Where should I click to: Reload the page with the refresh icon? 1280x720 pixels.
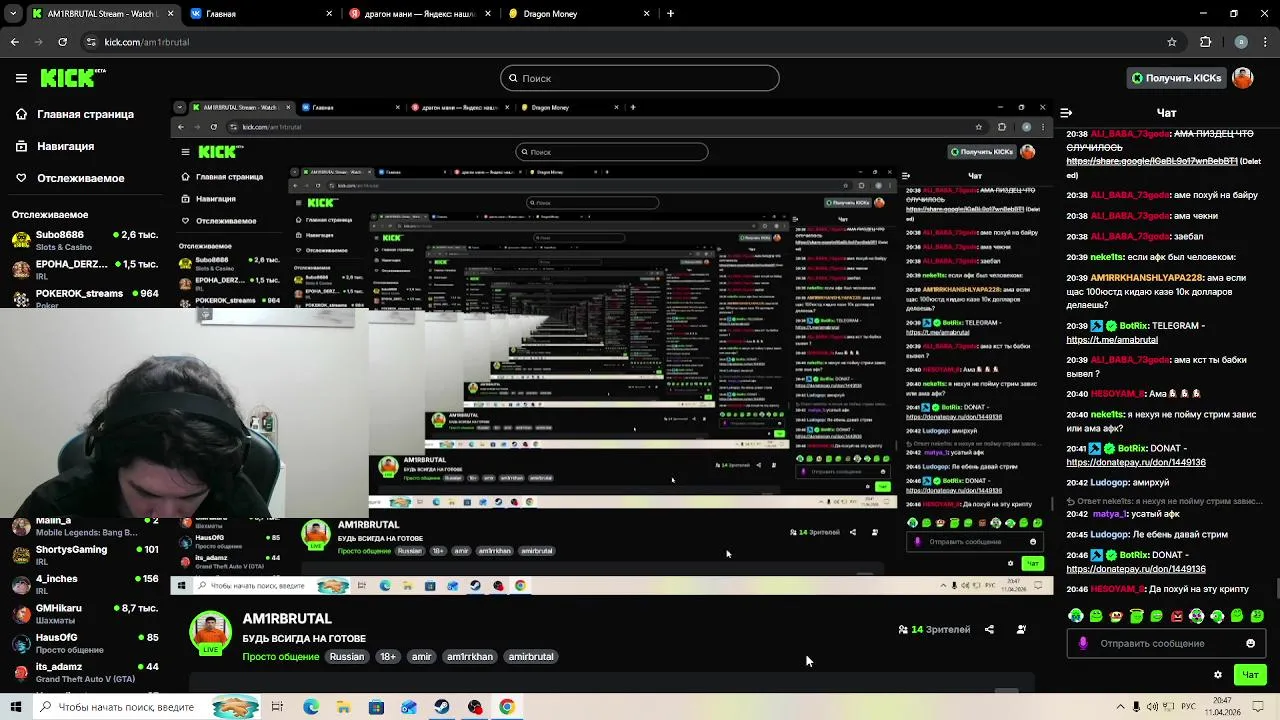[x=63, y=42]
